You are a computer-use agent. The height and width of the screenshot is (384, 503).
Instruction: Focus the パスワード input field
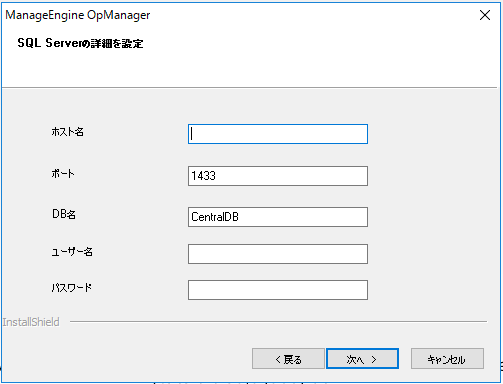pyautogui.click(x=278, y=290)
